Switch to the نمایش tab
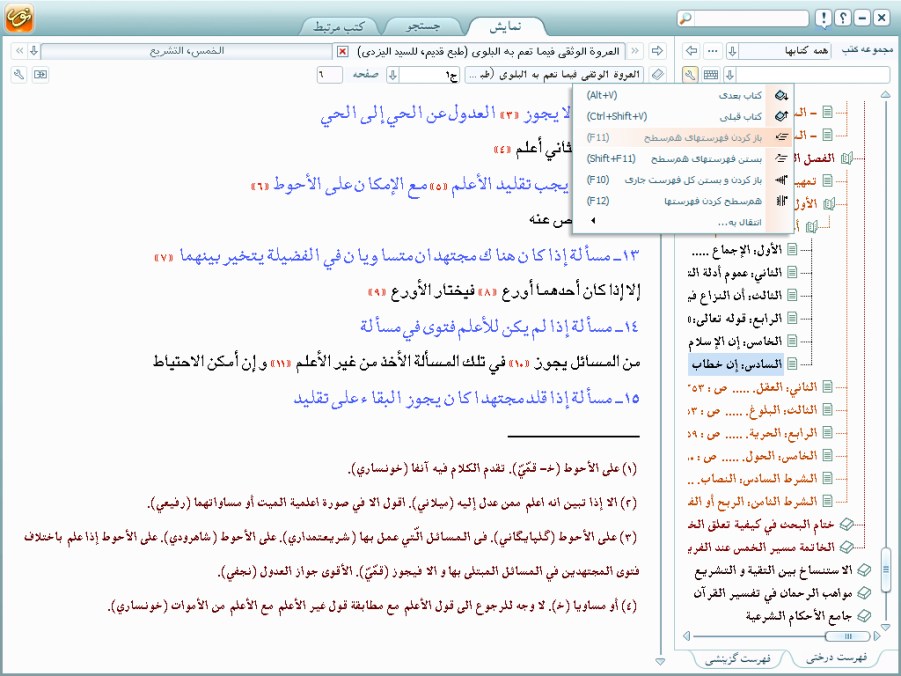The width and height of the screenshot is (901, 676). pyautogui.click(x=505, y=26)
